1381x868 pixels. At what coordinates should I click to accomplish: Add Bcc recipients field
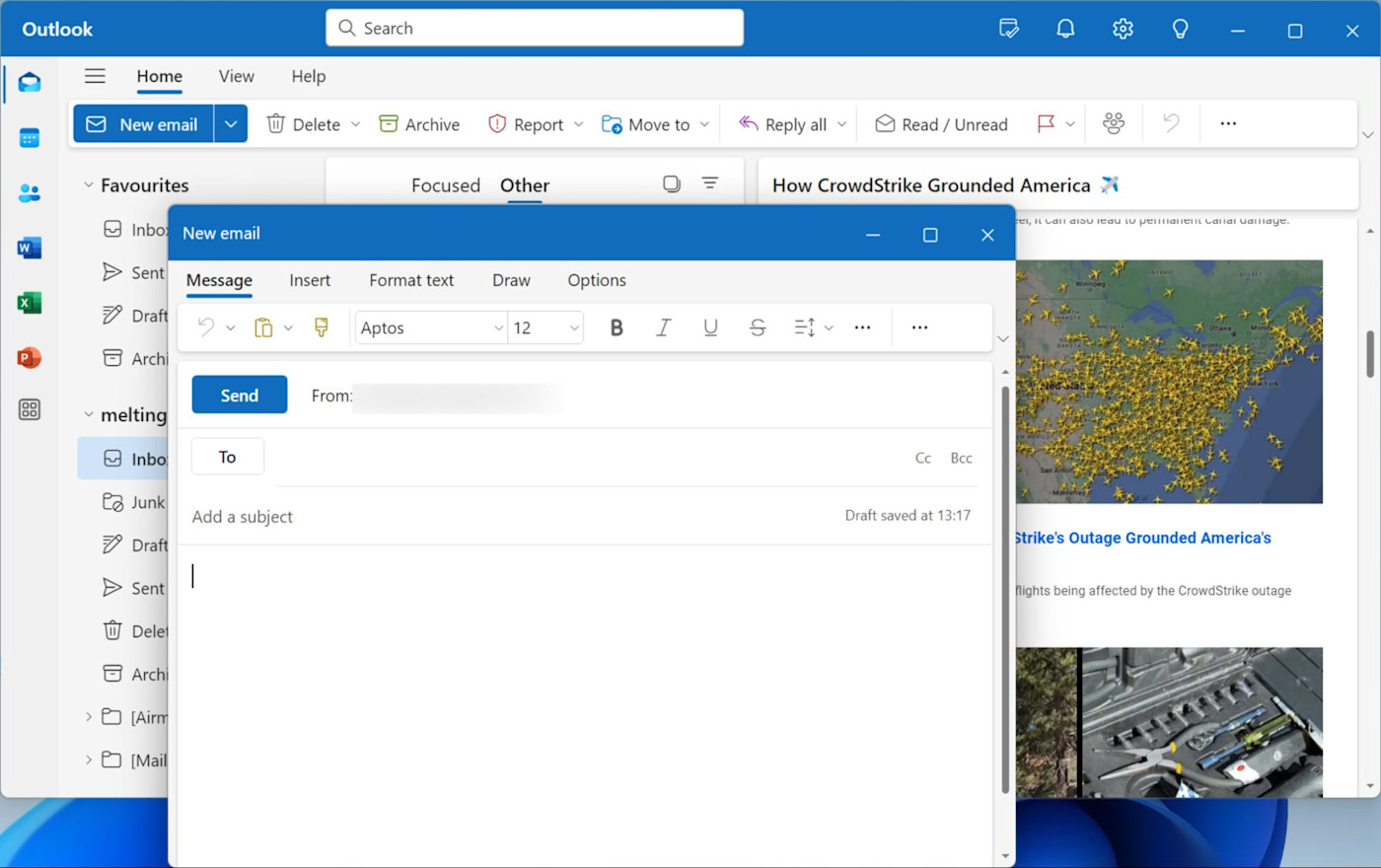(962, 458)
